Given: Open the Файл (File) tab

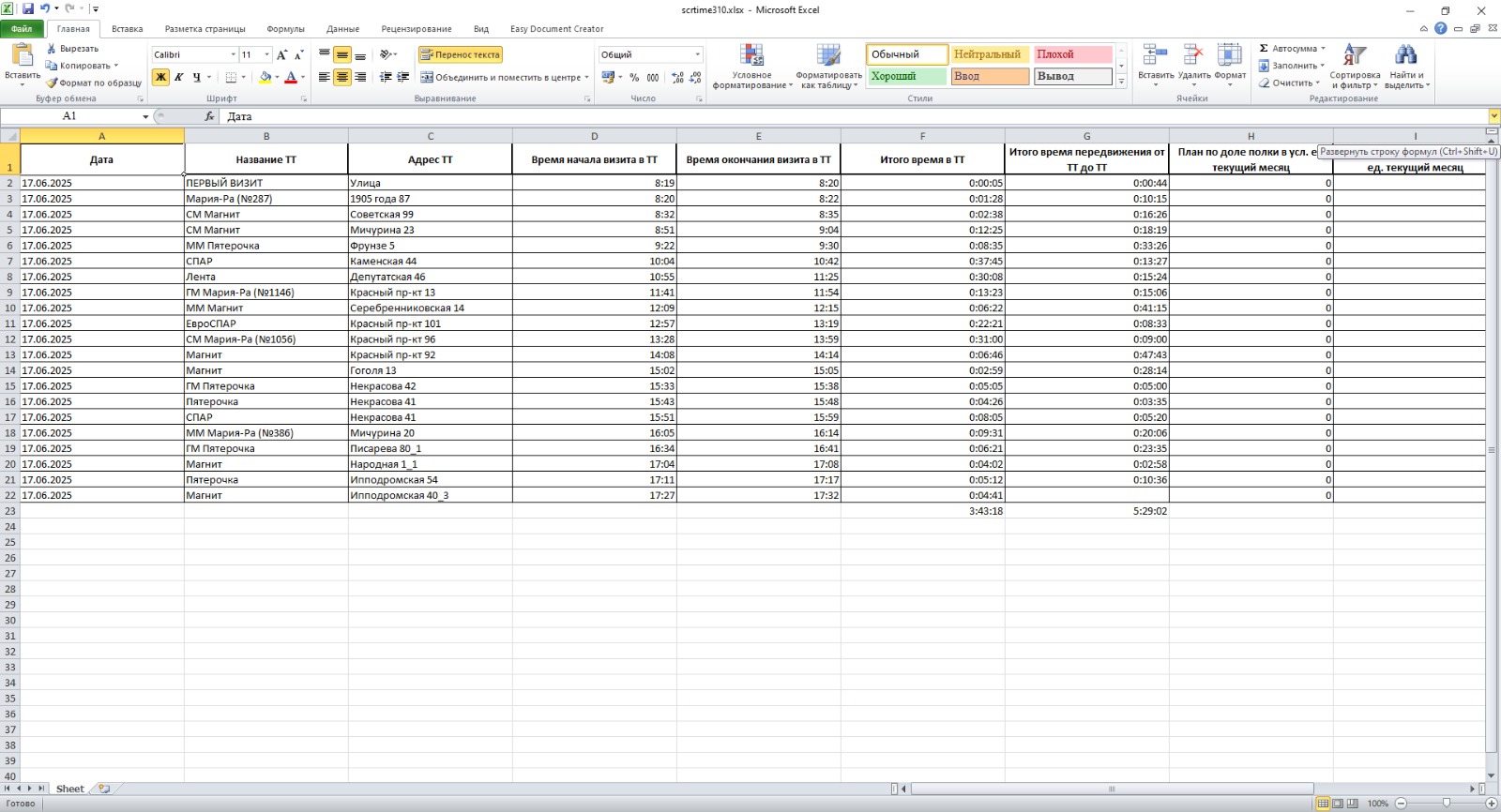Looking at the screenshot, I should [x=22, y=29].
